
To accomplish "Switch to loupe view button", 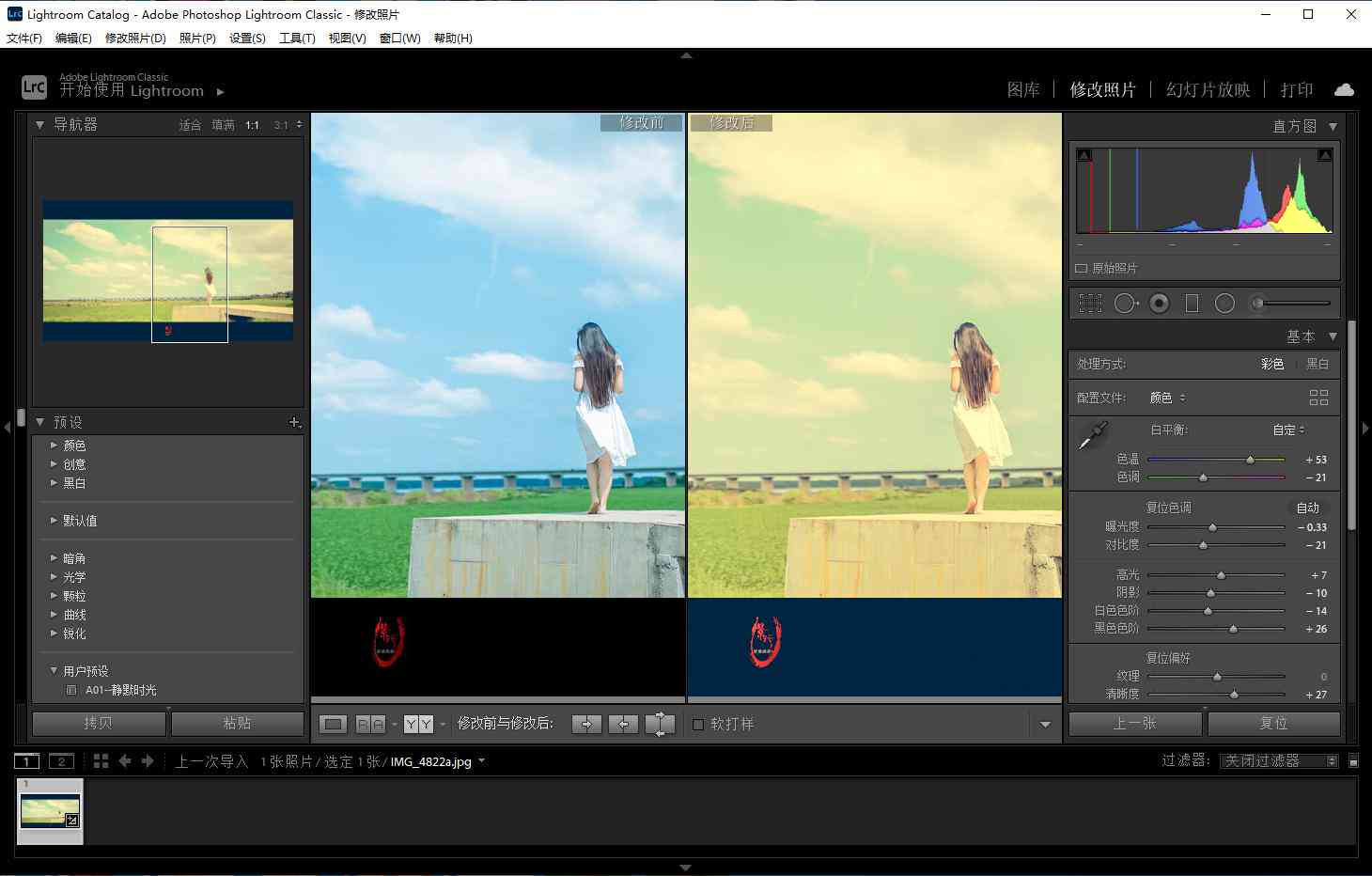I will click(333, 724).
